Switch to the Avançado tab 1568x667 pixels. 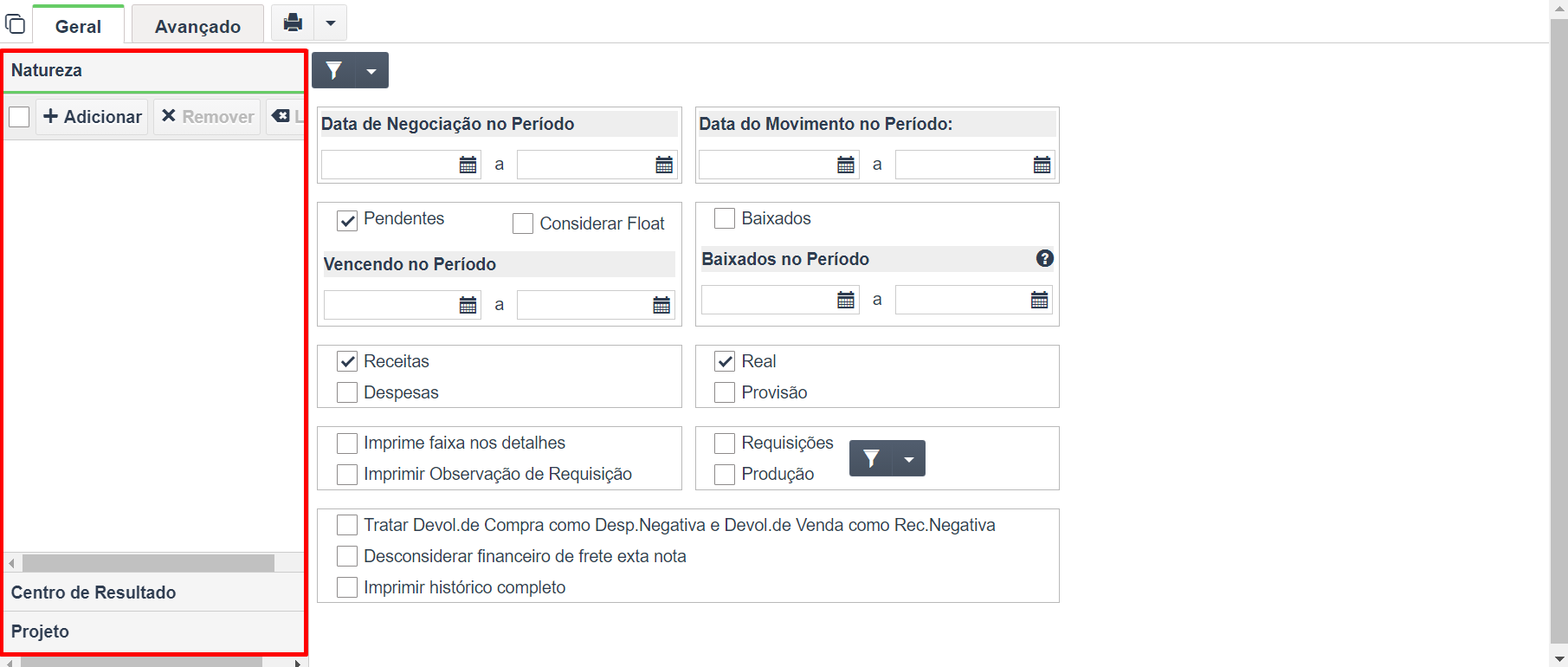coord(197,26)
